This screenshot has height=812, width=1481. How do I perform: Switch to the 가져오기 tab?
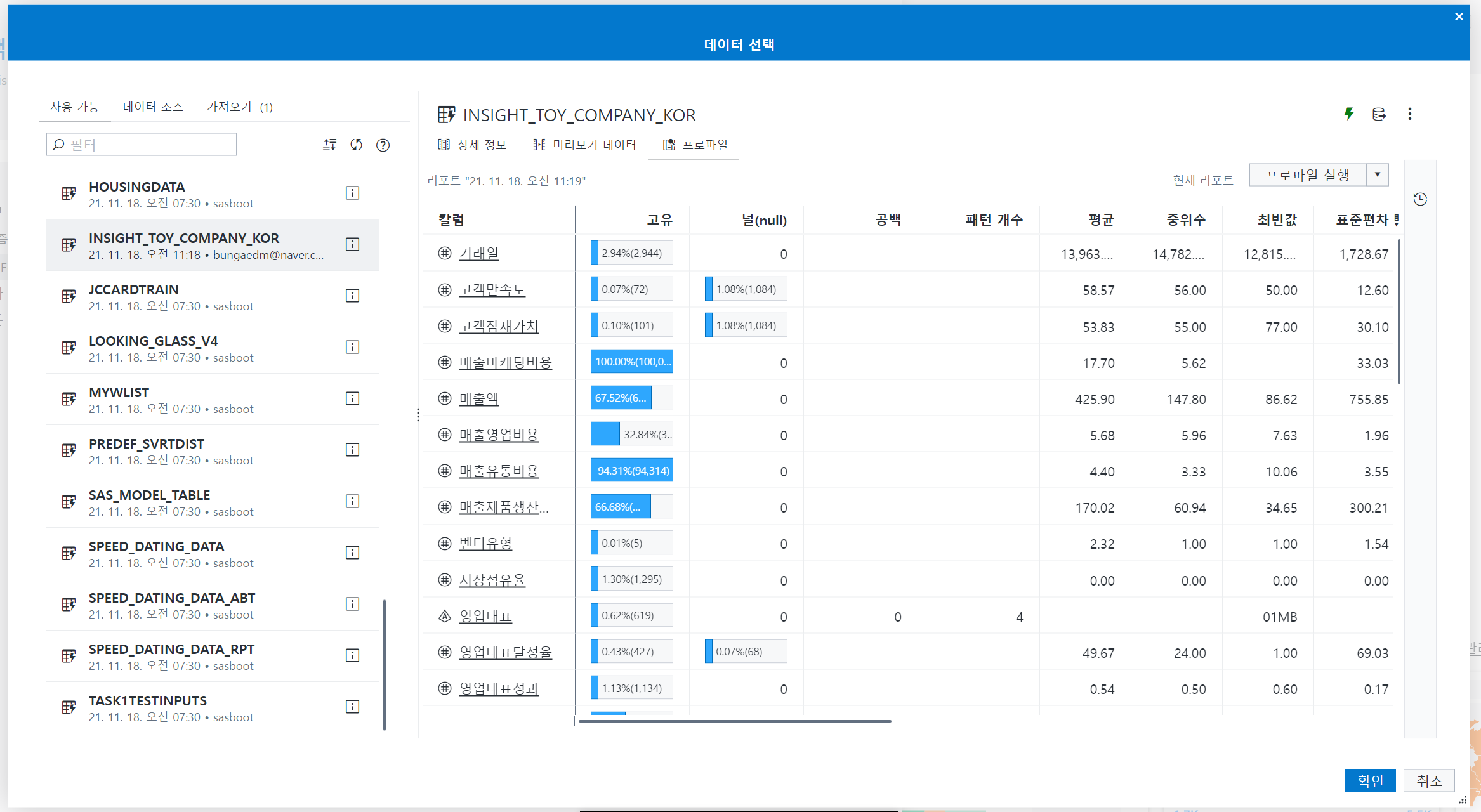pyautogui.click(x=239, y=107)
